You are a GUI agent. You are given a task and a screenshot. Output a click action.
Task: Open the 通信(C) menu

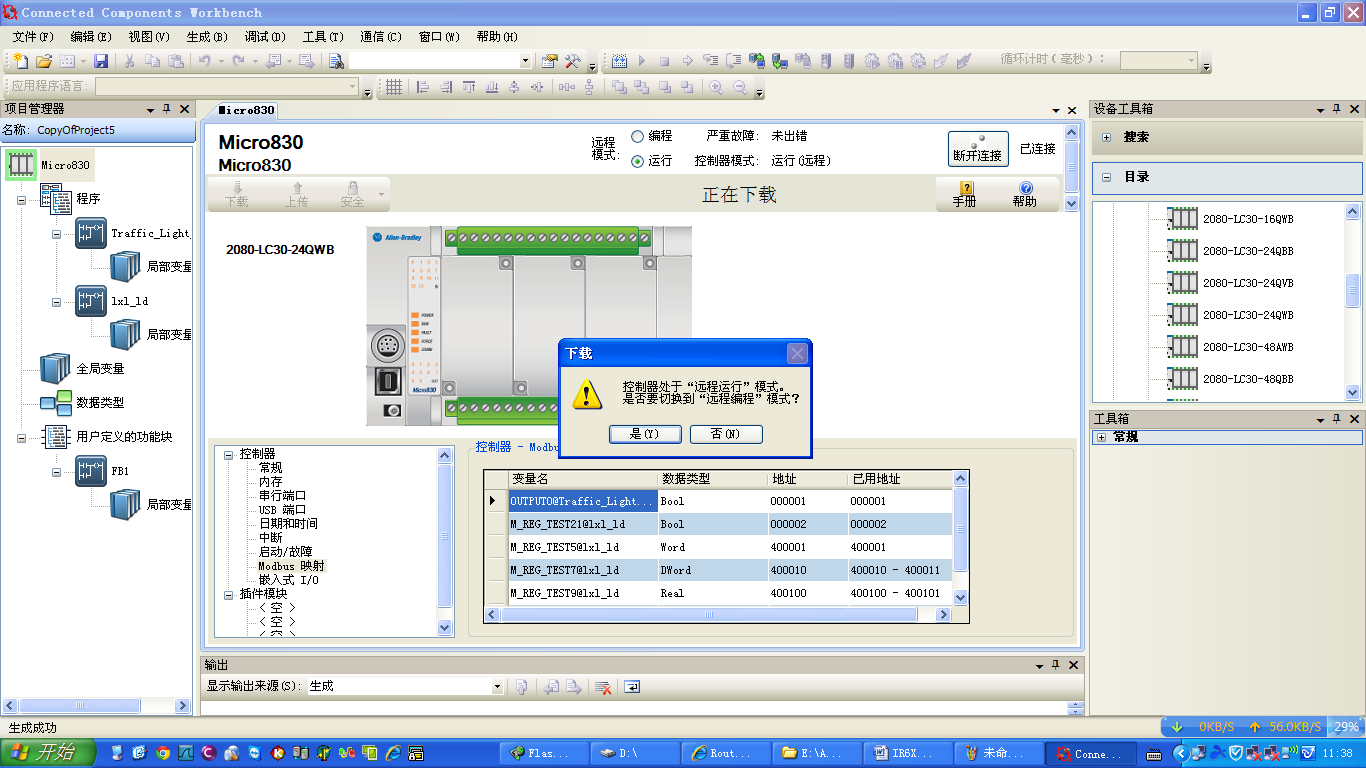click(x=380, y=37)
